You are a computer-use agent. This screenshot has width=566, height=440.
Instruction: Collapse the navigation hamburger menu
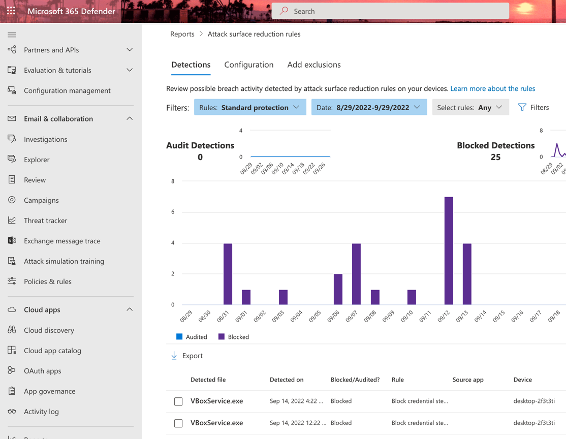pos(12,35)
